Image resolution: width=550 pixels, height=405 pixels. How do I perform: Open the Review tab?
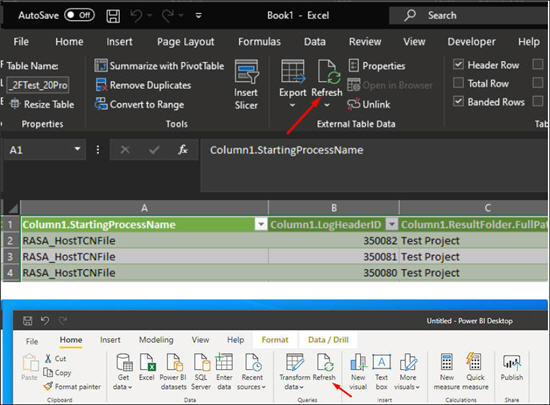click(365, 42)
